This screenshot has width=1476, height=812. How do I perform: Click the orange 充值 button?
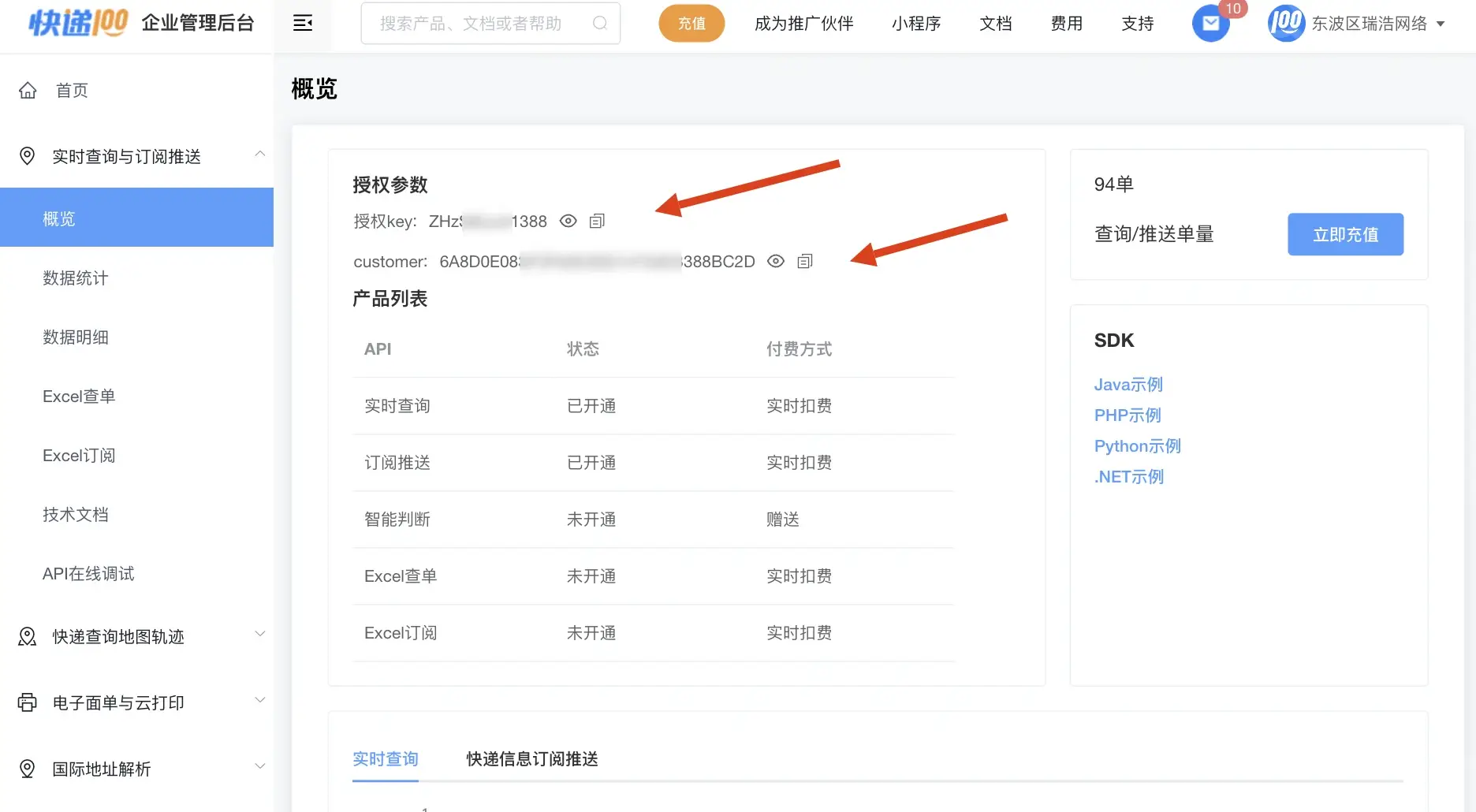point(691,24)
